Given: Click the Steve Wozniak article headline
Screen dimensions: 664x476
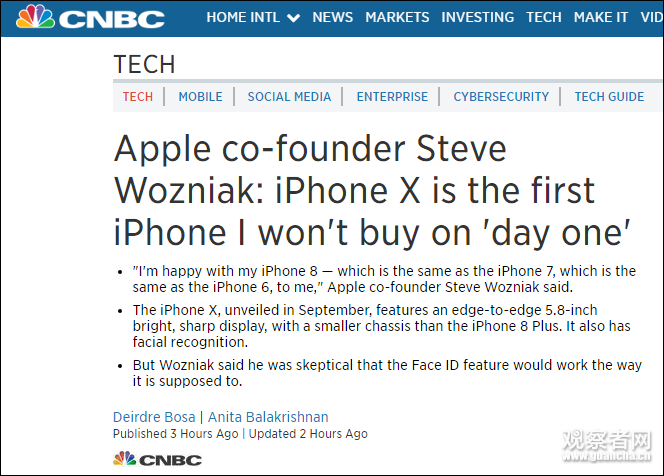Looking at the screenshot, I should click(x=372, y=191).
